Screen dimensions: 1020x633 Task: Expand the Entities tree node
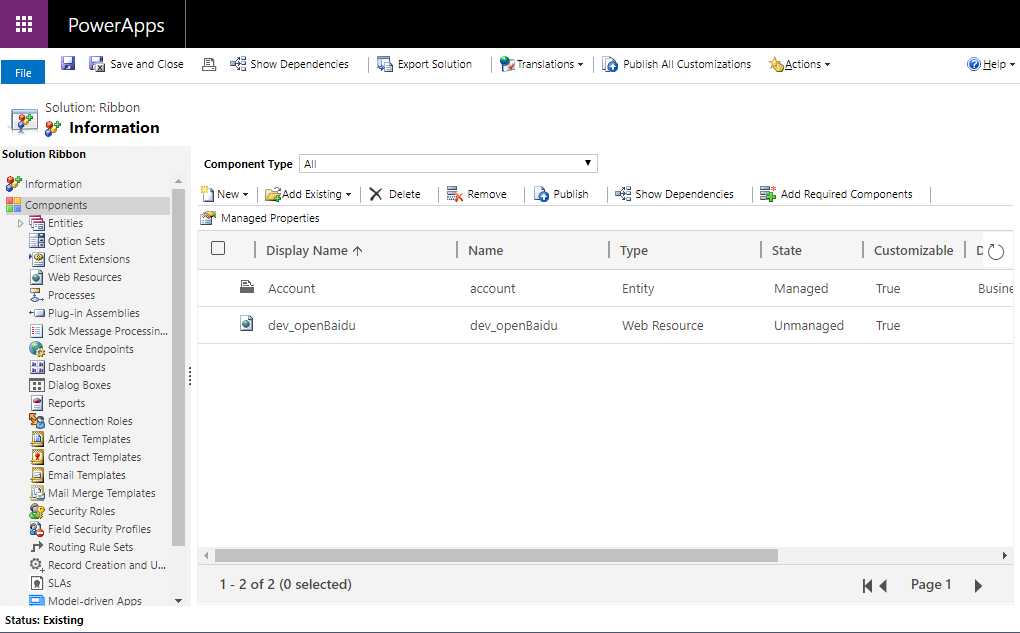pyautogui.click(x=20, y=223)
